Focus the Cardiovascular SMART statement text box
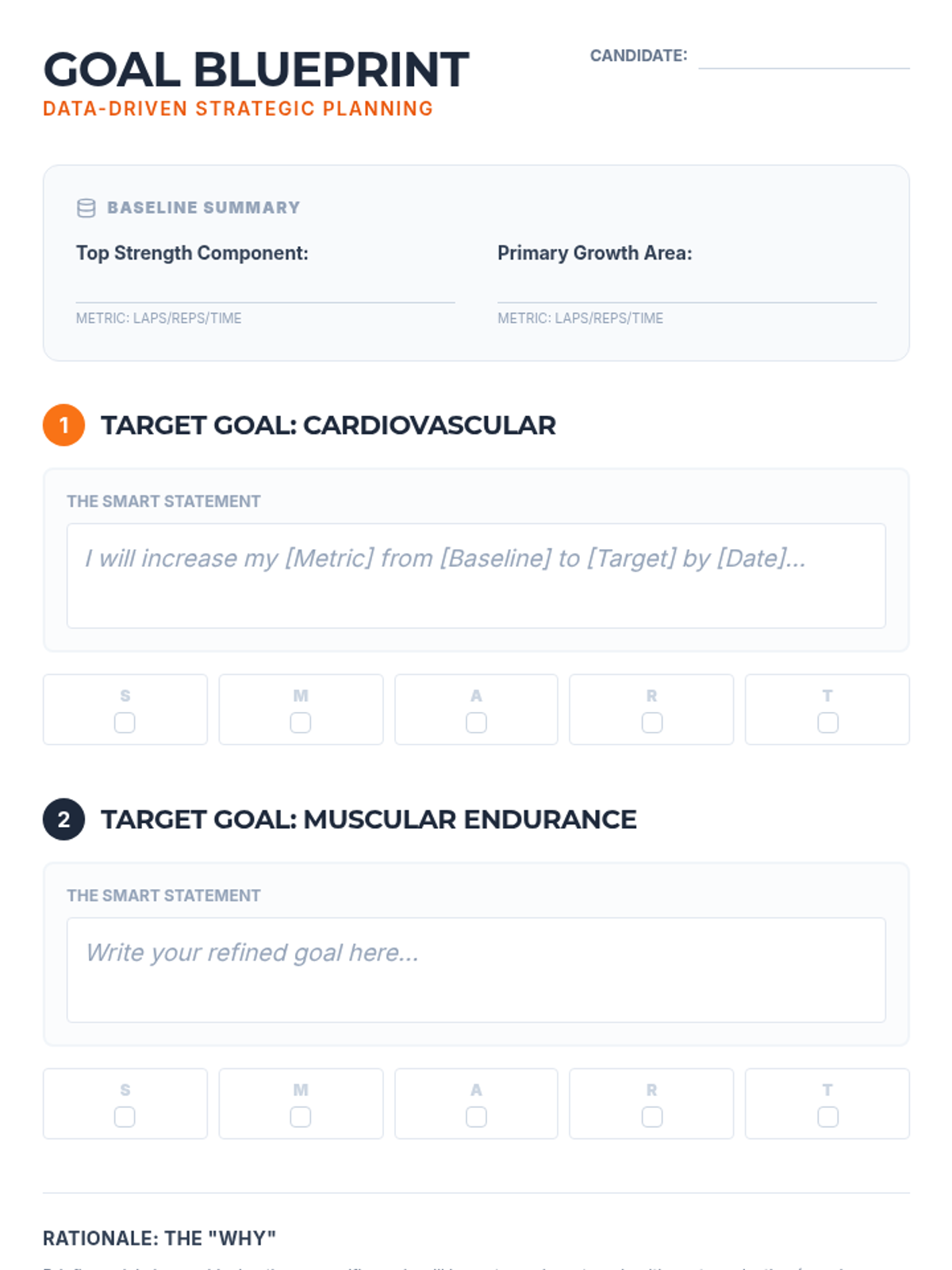The width and height of the screenshot is (952, 1270). click(476, 575)
